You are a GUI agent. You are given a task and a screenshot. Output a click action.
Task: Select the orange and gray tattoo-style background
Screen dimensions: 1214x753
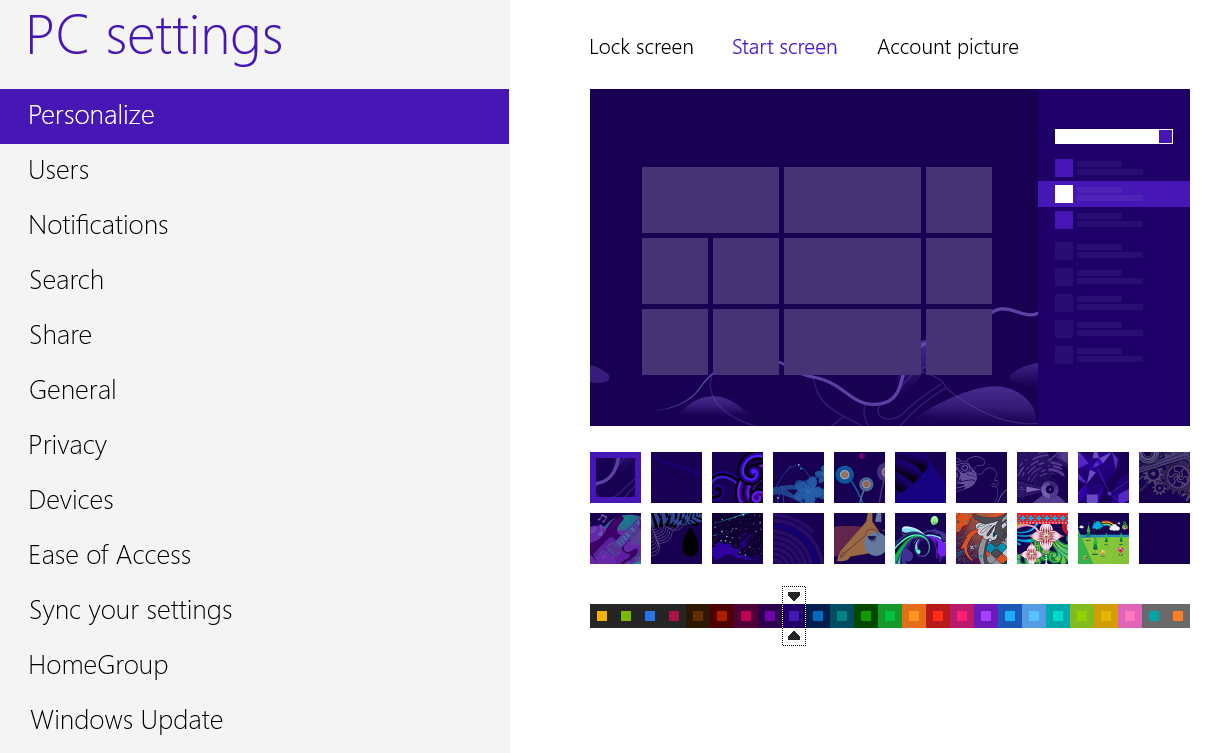tap(981, 538)
